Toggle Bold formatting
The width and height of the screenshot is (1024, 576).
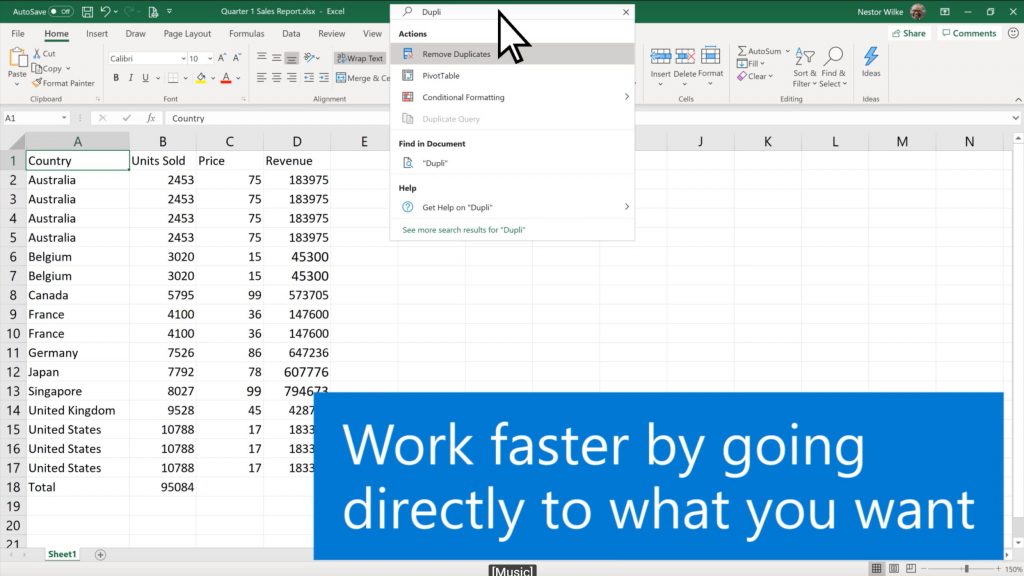pos(116,78)
